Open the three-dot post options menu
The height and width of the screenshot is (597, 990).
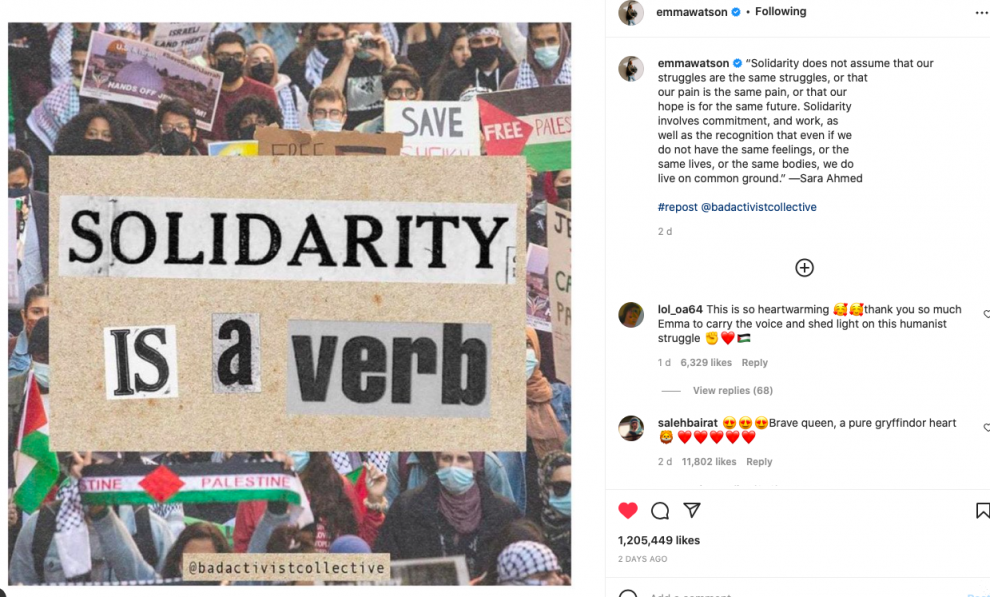click(982, 13)
